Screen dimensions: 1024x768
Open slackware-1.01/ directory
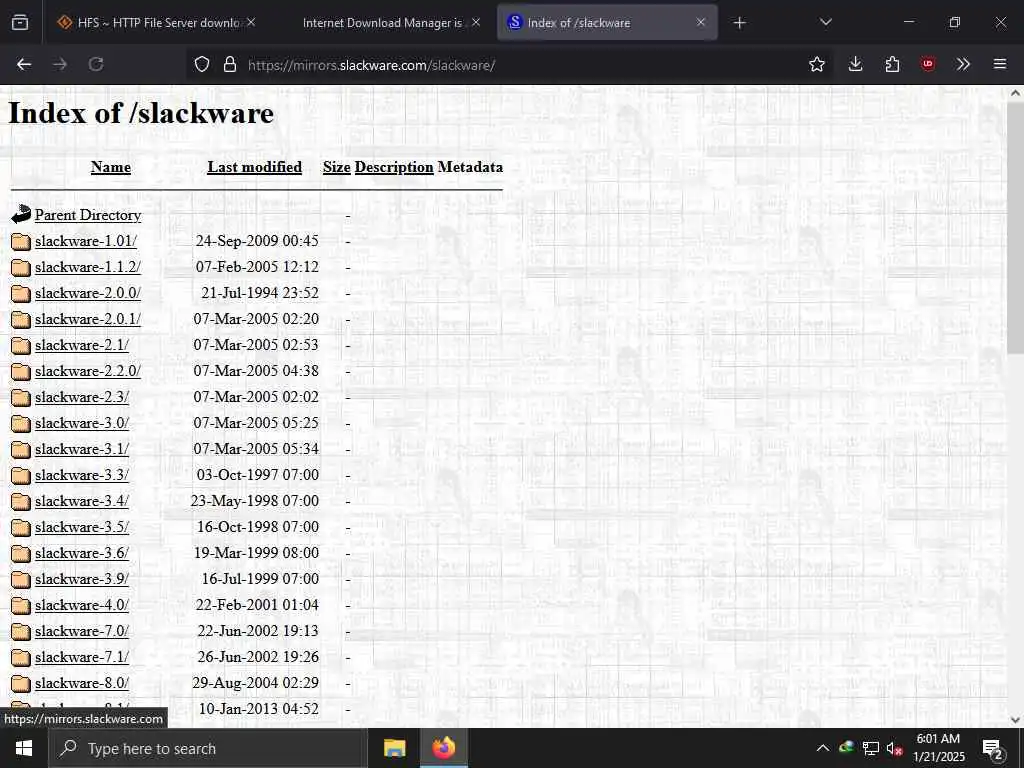pyautogui.click(x=86, y=241)
